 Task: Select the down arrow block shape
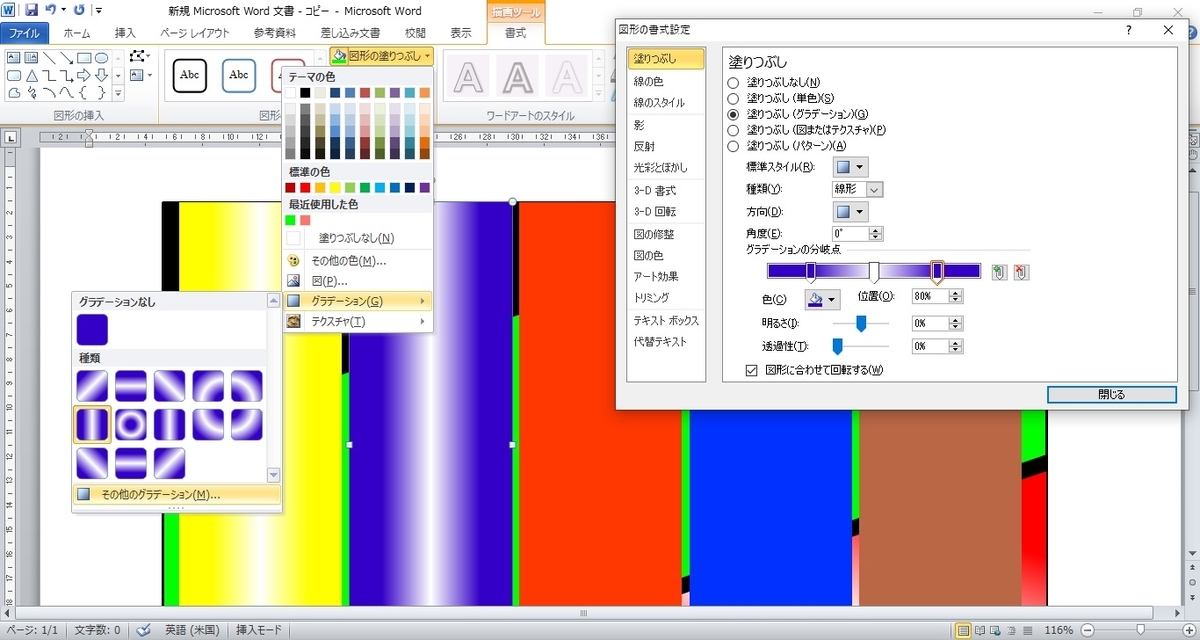pos(103,76)
